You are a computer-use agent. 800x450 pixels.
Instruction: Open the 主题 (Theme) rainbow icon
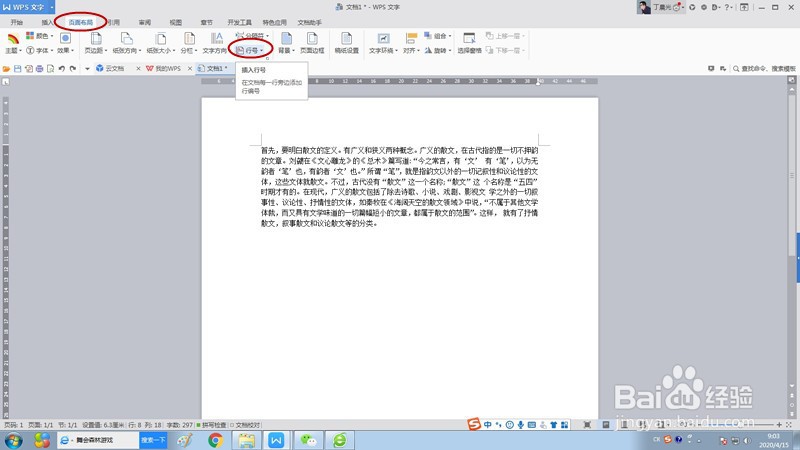(13, 39)
